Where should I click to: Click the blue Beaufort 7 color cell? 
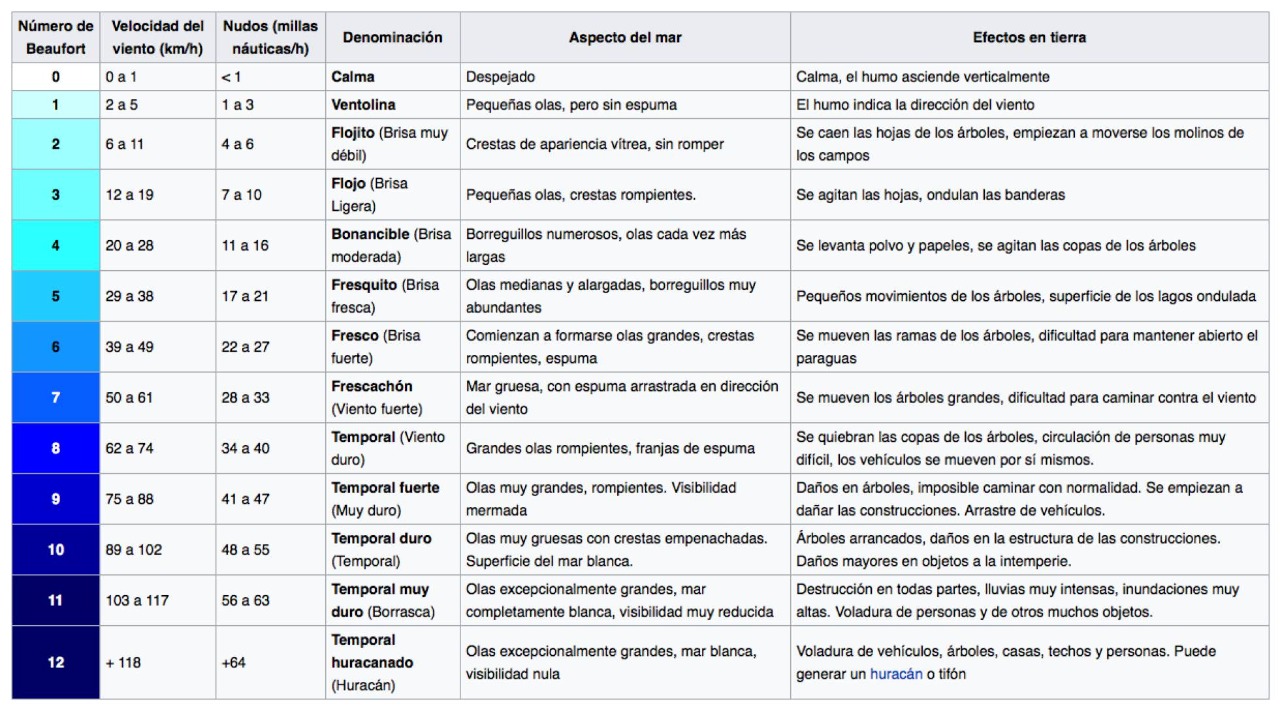tap(56, 397)
